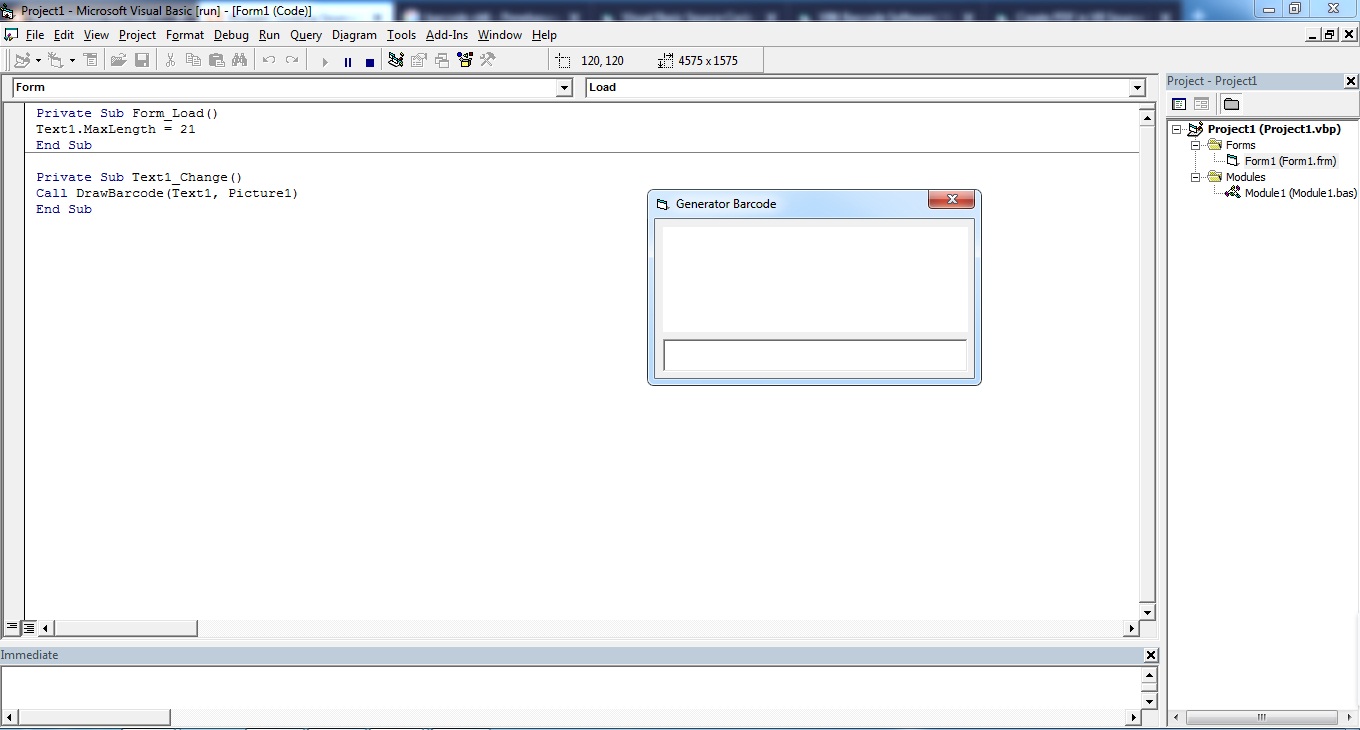Switch to Procedure View in code editor

[12, 628]
